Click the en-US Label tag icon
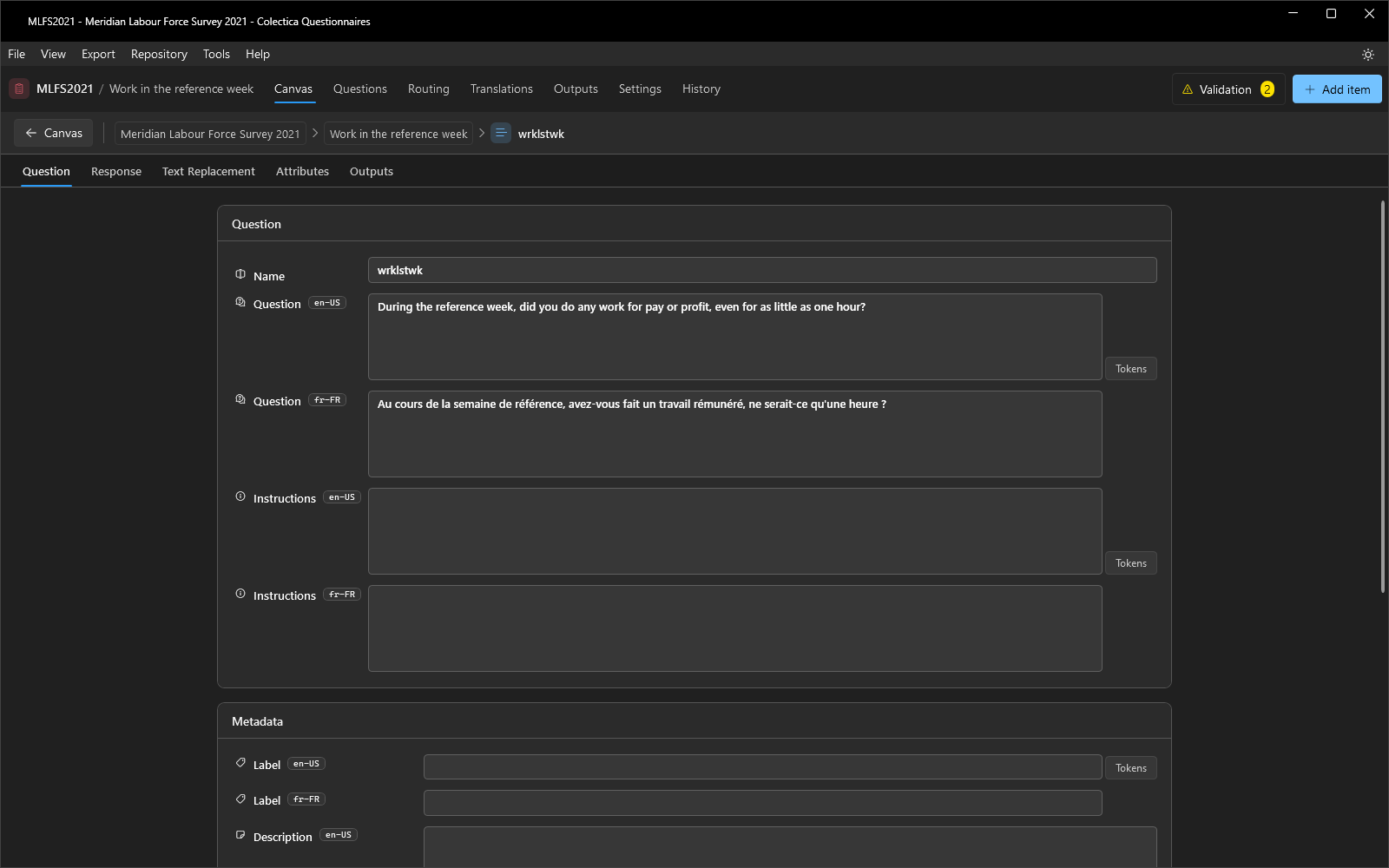Image resolution: width=1389 pixels, height=868 pixels. (240, 763)
